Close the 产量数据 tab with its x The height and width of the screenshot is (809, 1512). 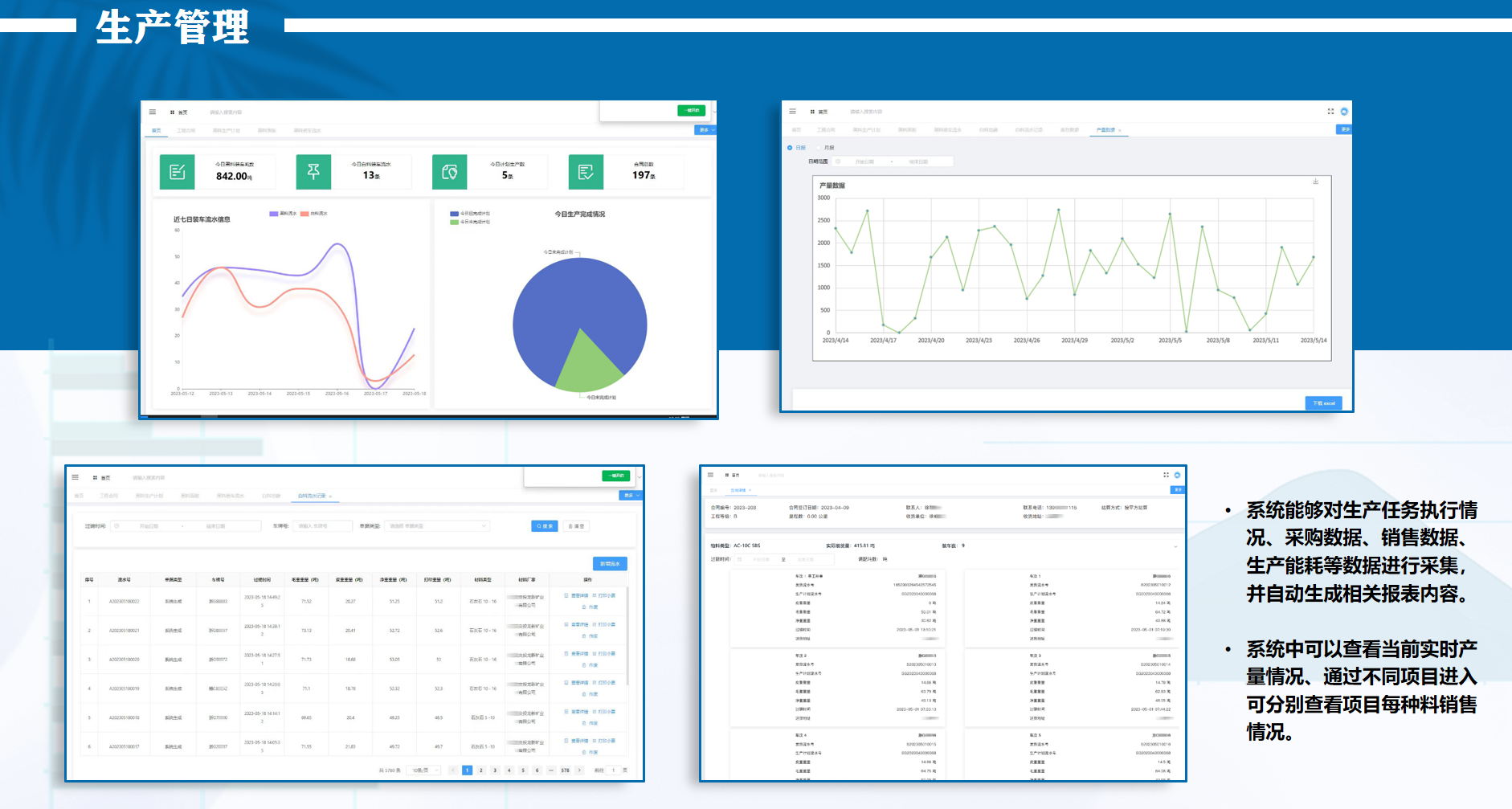[x=1119, y=130]
